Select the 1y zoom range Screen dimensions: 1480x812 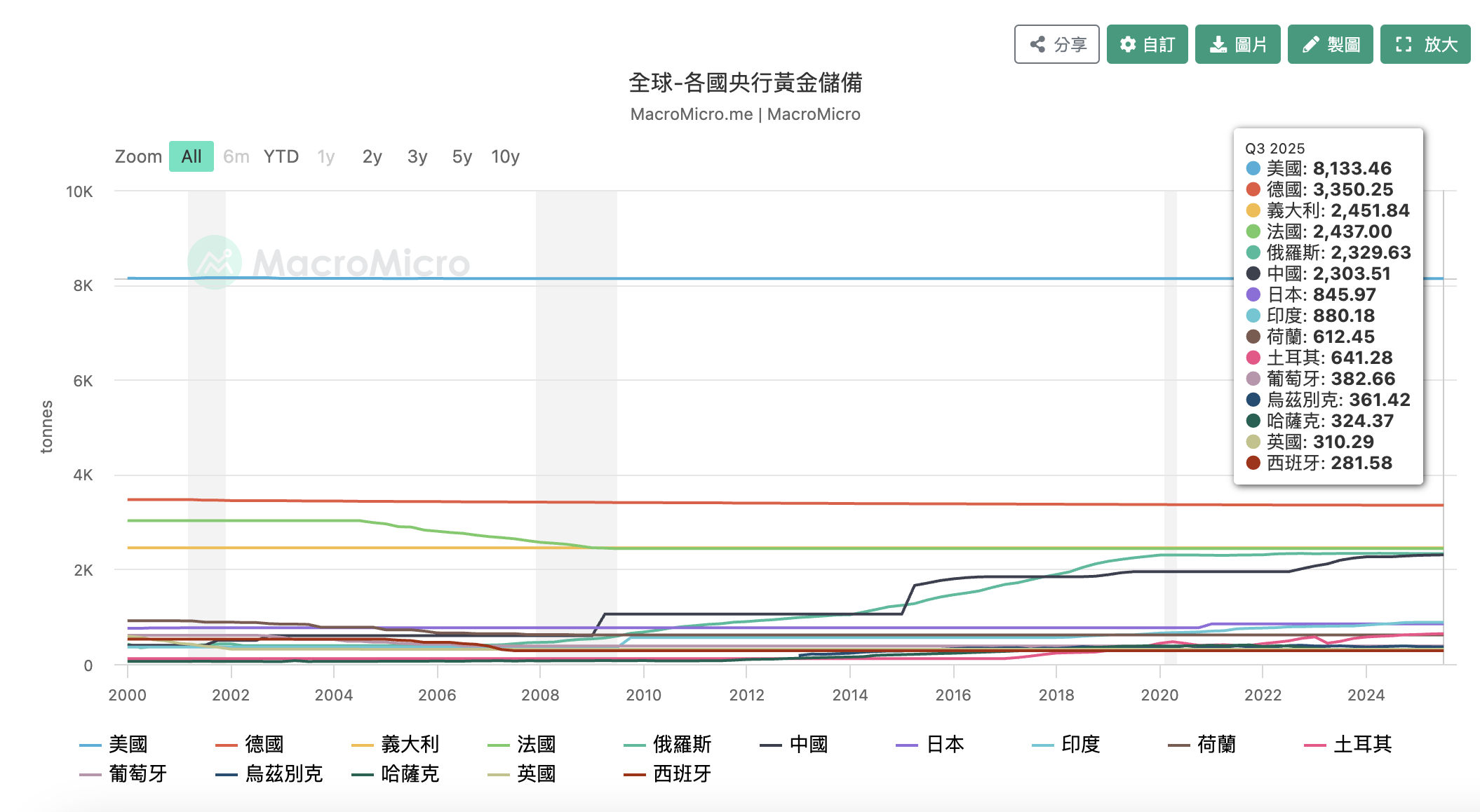326,156
